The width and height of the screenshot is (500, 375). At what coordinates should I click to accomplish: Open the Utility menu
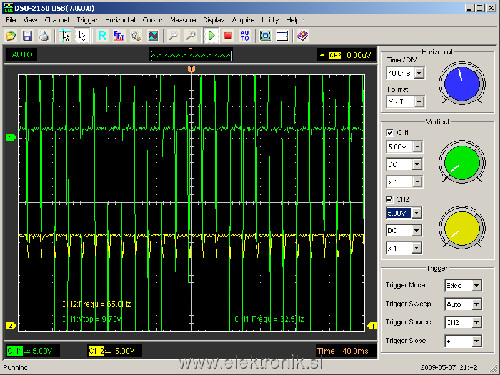(270, 20)
